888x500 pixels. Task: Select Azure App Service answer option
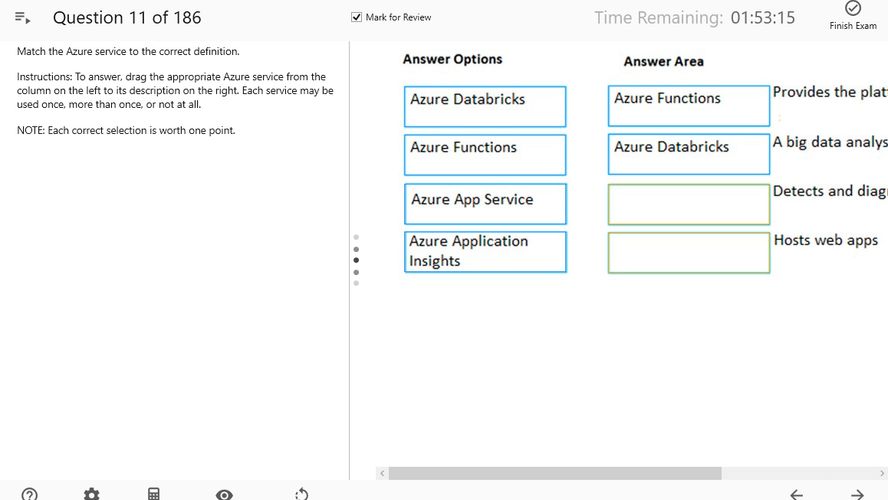point(485,204)
